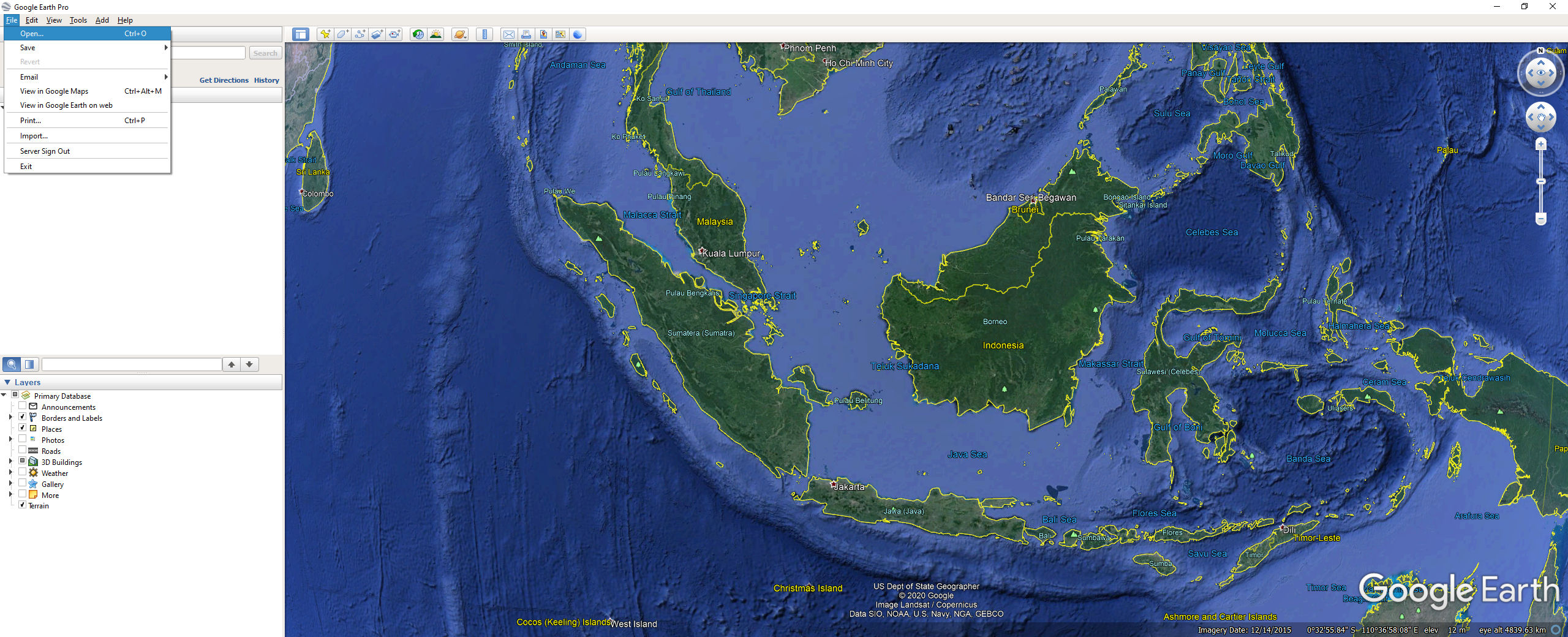The height and width of the screenshot is (637, 1568).
Task: Click save image toolbar icon
Action: [543, 34]
